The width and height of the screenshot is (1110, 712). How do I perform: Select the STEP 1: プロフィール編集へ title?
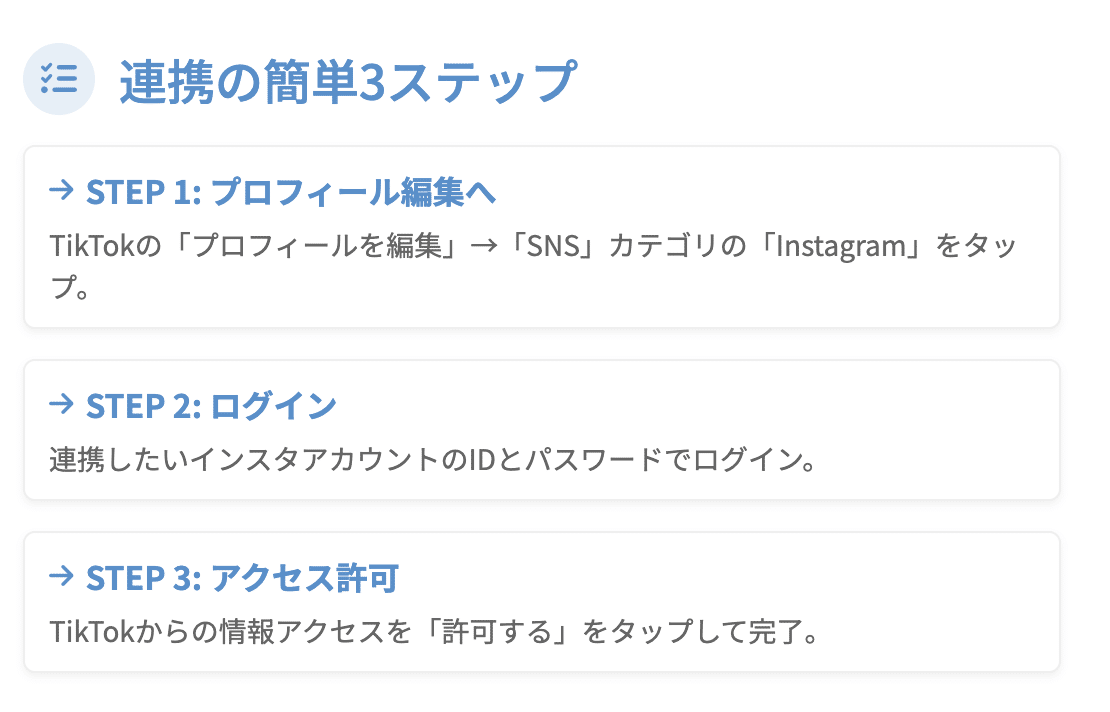pyautogui.click(x=290, y=191)
